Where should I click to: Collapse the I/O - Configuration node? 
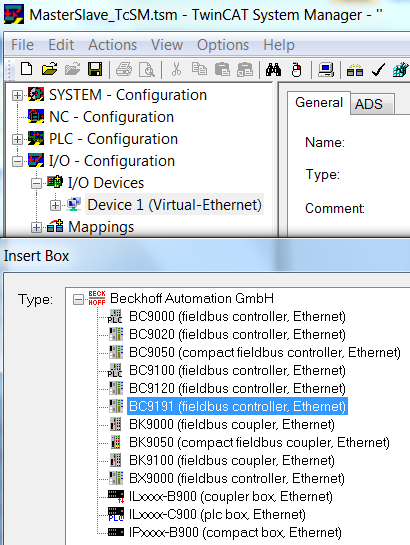[17, 161]
